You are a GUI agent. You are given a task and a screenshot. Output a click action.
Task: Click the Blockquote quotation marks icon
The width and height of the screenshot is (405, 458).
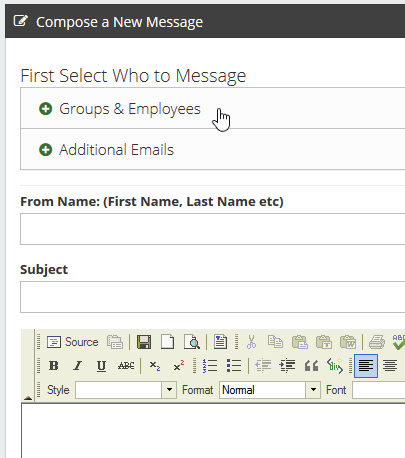coord(311,366)
